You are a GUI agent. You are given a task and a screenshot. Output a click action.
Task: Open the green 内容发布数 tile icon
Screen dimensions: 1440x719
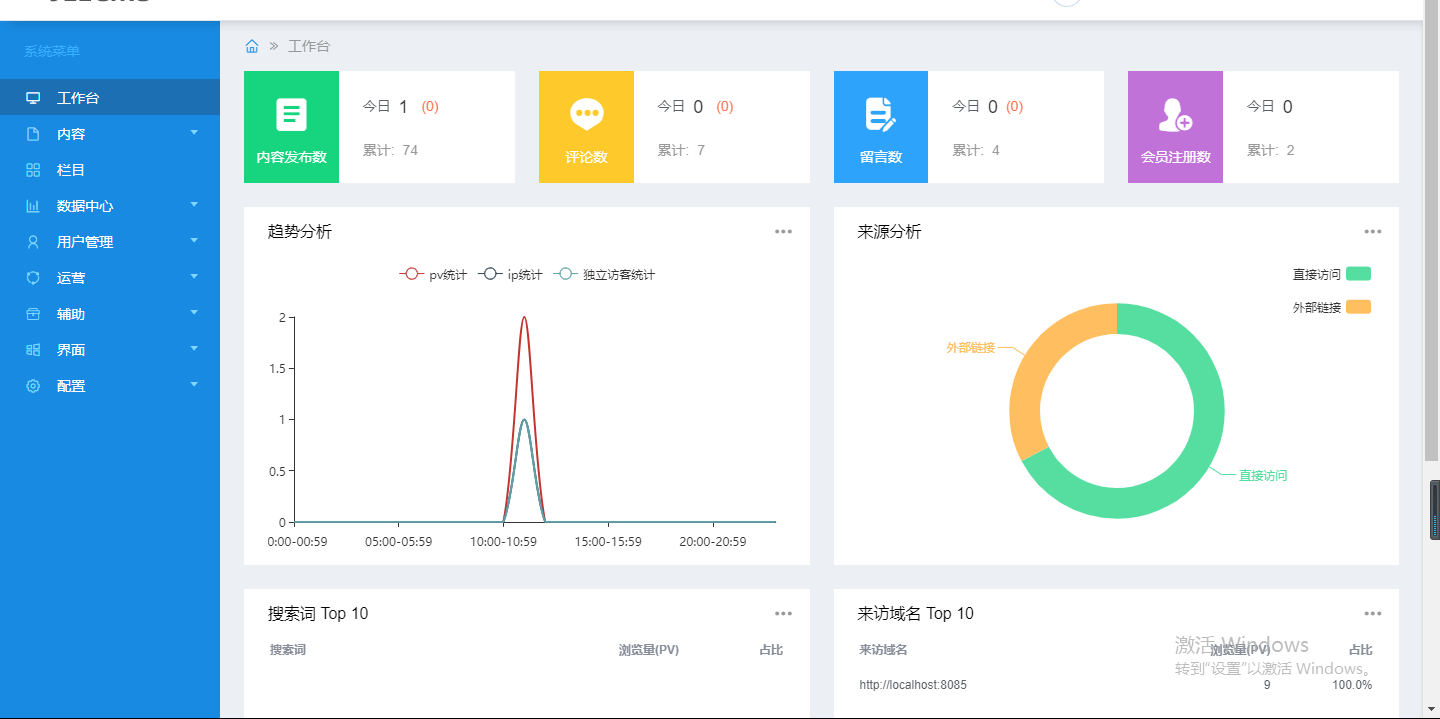pos(292,115)
